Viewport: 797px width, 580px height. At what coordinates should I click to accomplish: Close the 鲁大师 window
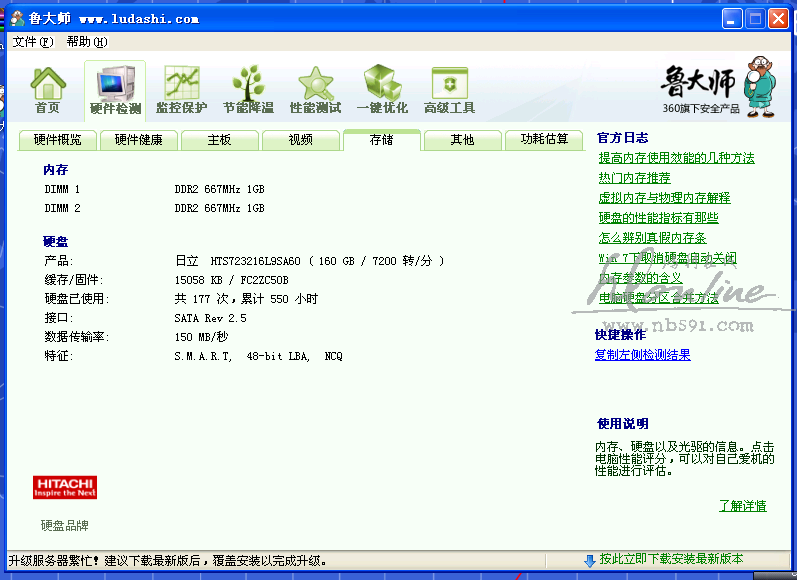pyautogui.click(x=778, y=19)
